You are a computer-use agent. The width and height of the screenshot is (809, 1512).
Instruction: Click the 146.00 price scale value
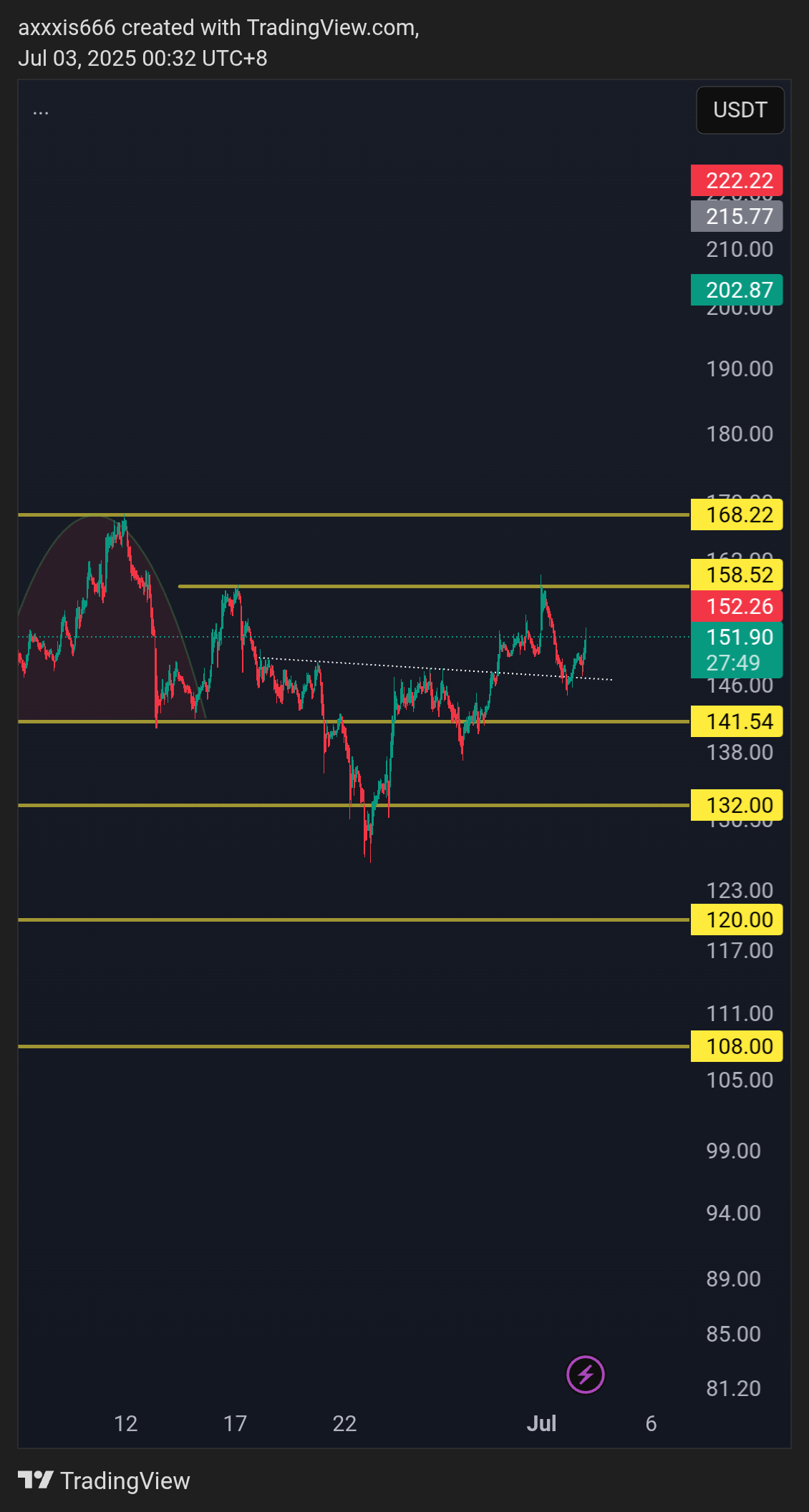point(740,686)
